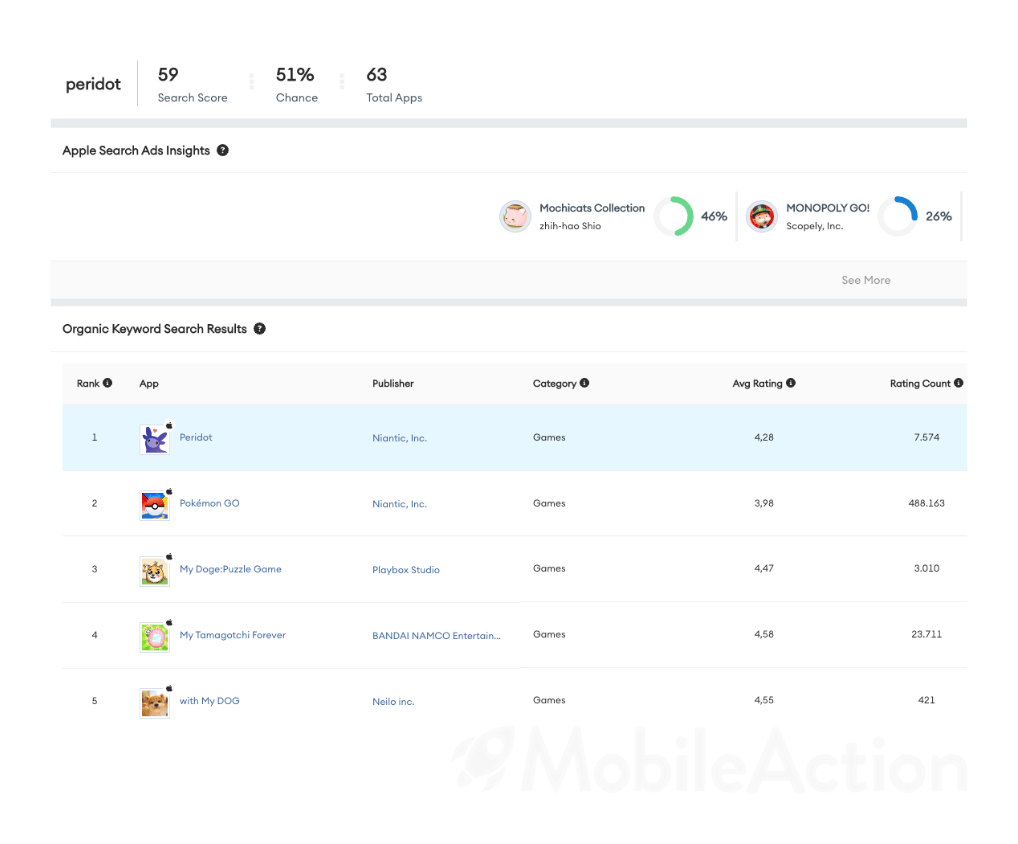
Task: Open help icon beside Organic Keyword Search Results
Action: 260,329
